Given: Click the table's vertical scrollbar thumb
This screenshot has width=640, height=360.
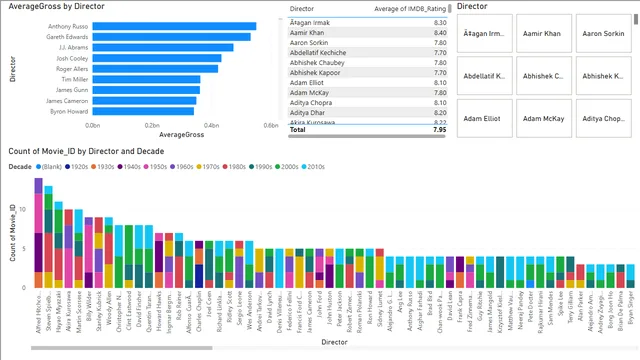Looking at the screenshot, I should (x=449, y=8).
